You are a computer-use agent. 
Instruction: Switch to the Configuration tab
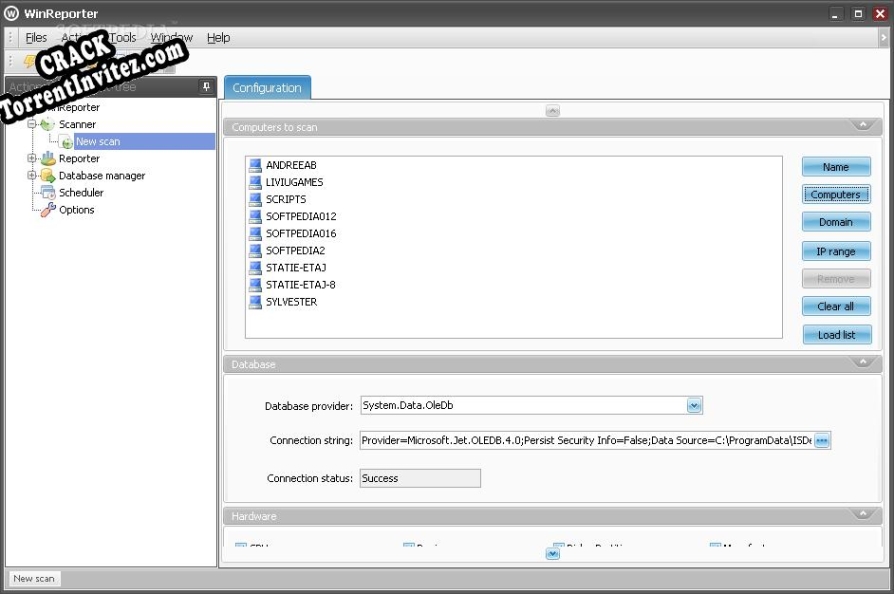267,87
